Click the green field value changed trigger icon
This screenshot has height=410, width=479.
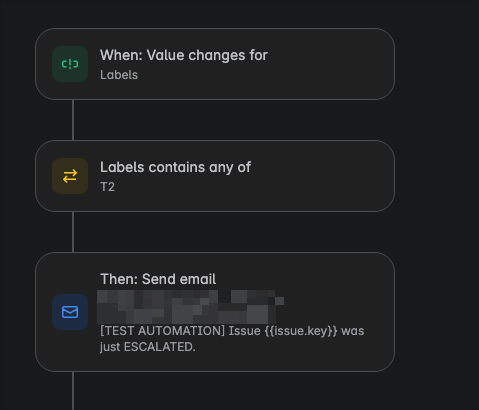(x=70, y=64)
